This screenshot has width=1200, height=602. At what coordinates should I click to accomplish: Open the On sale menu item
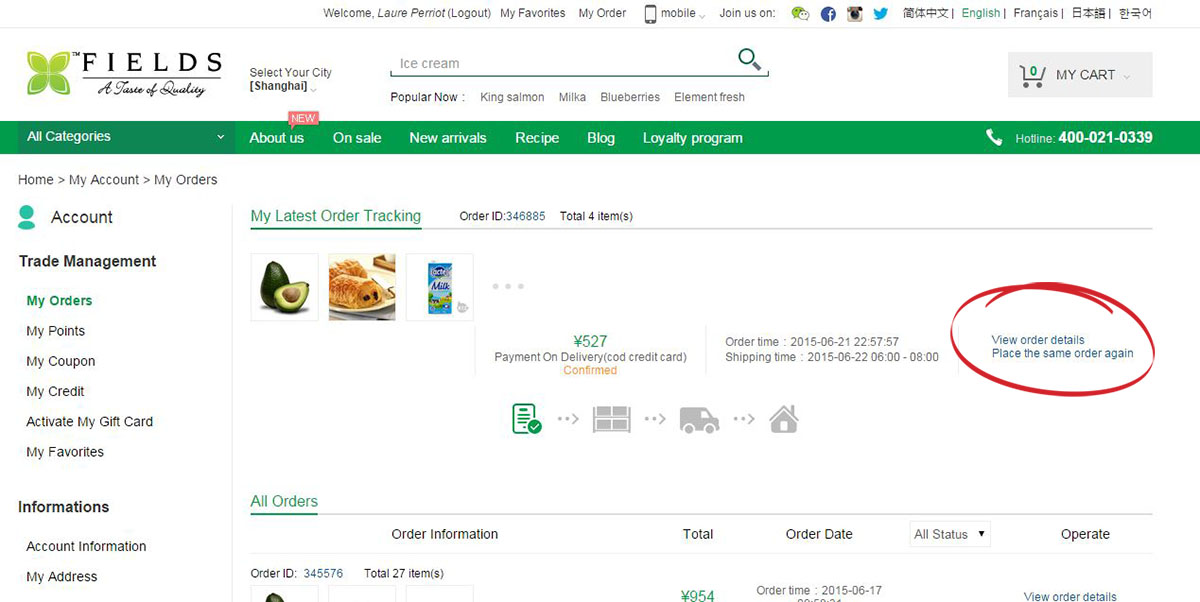click(x=357, y=138)
